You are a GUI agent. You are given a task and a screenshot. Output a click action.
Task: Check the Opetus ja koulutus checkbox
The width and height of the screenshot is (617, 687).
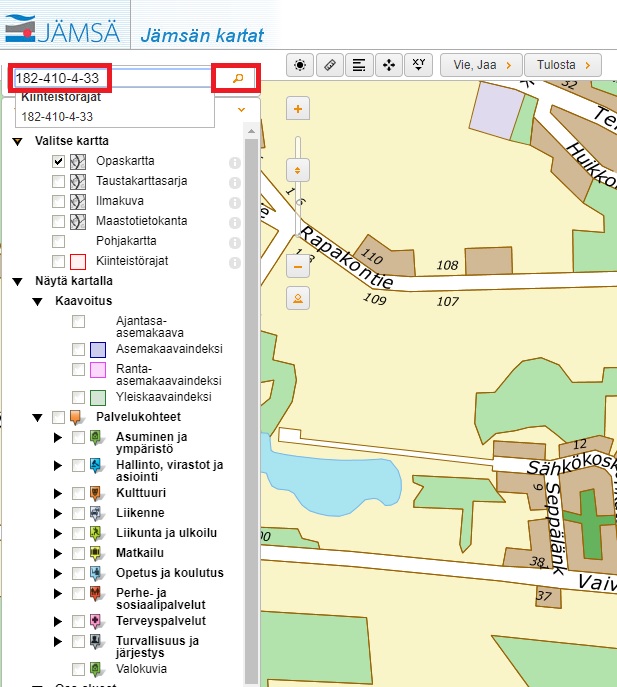(78, 573)
